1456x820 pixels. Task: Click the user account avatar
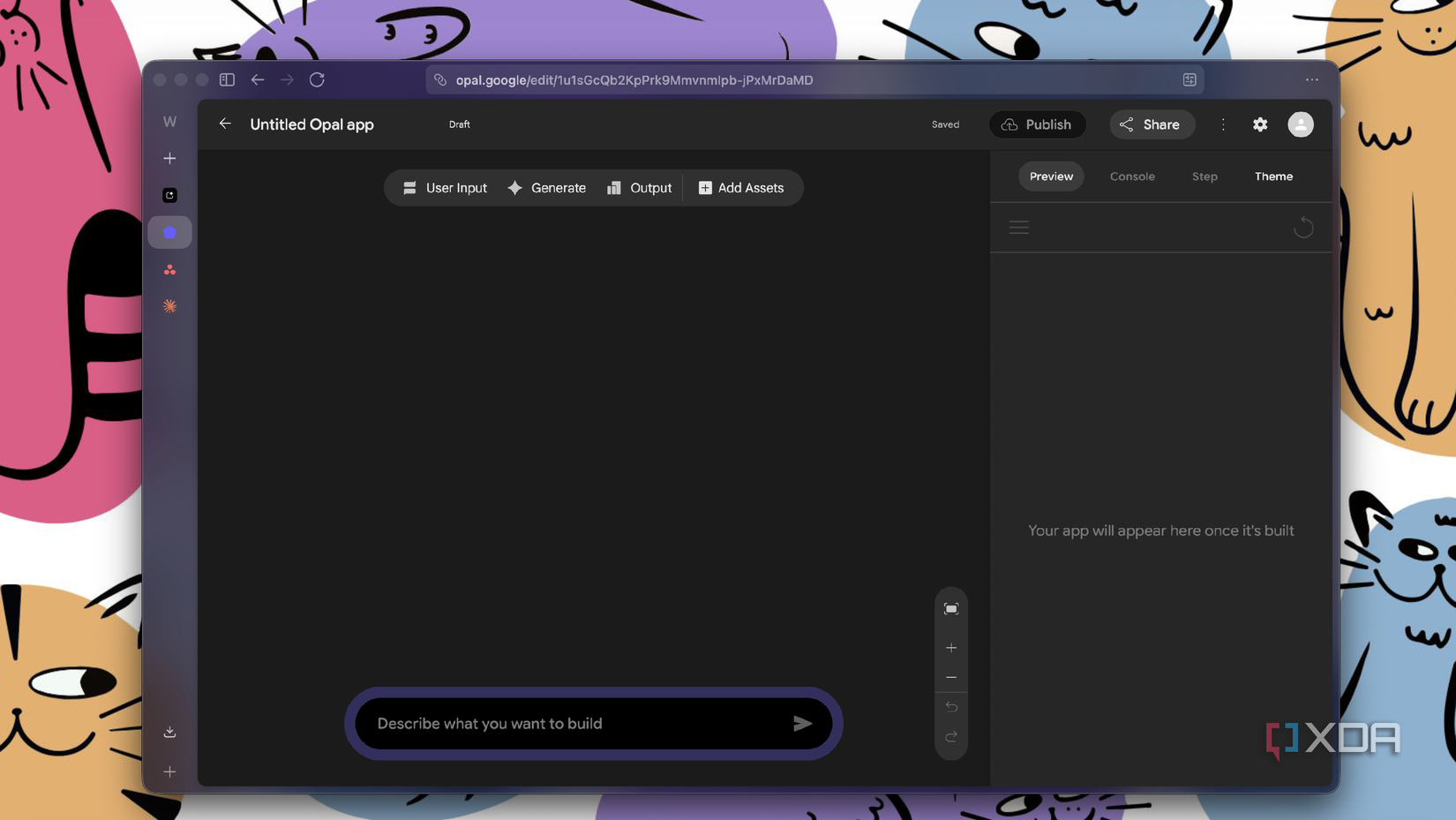pyautogui.click(x=1301, y=124)
